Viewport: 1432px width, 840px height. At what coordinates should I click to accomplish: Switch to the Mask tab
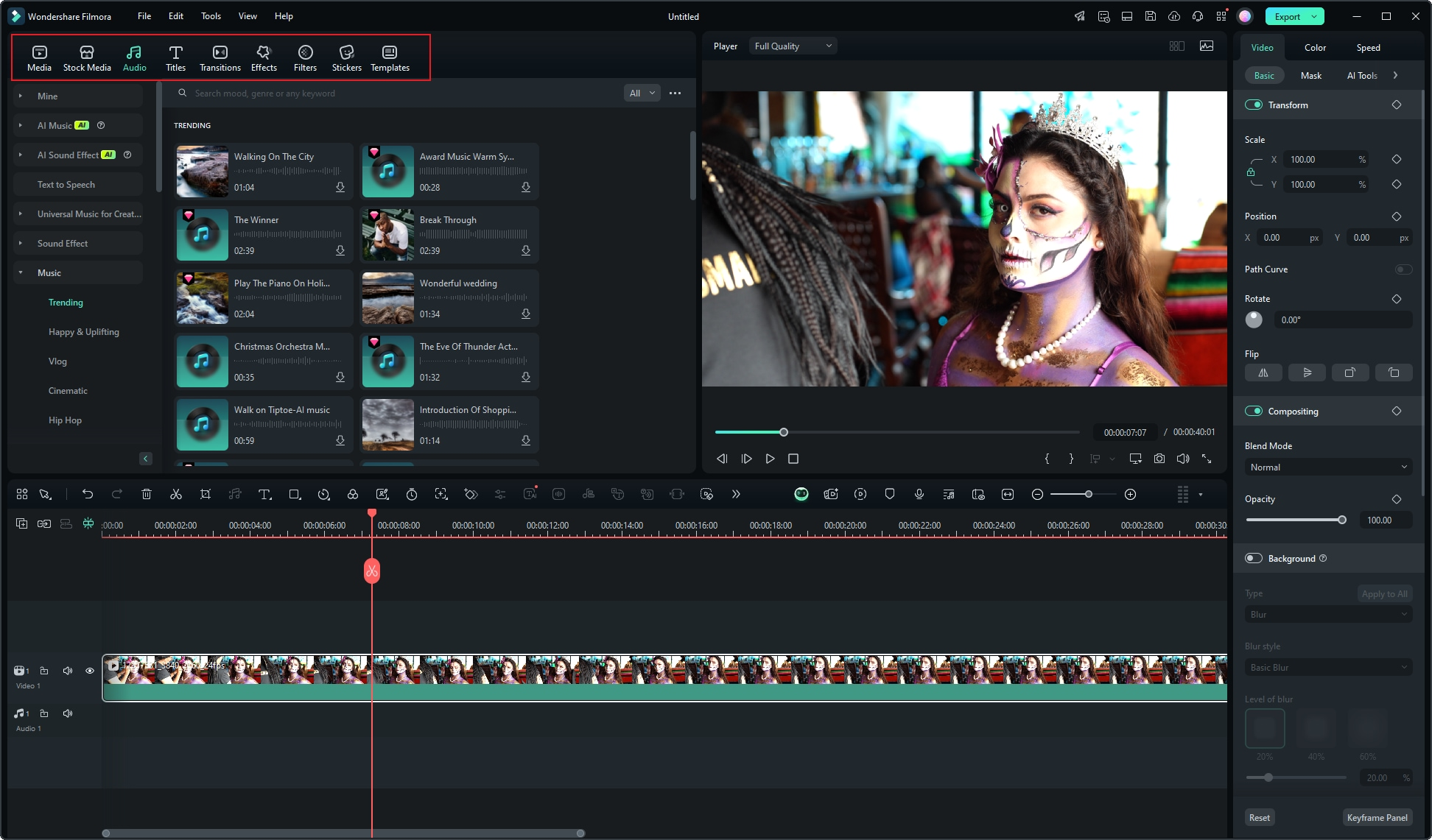[1310, 75]
